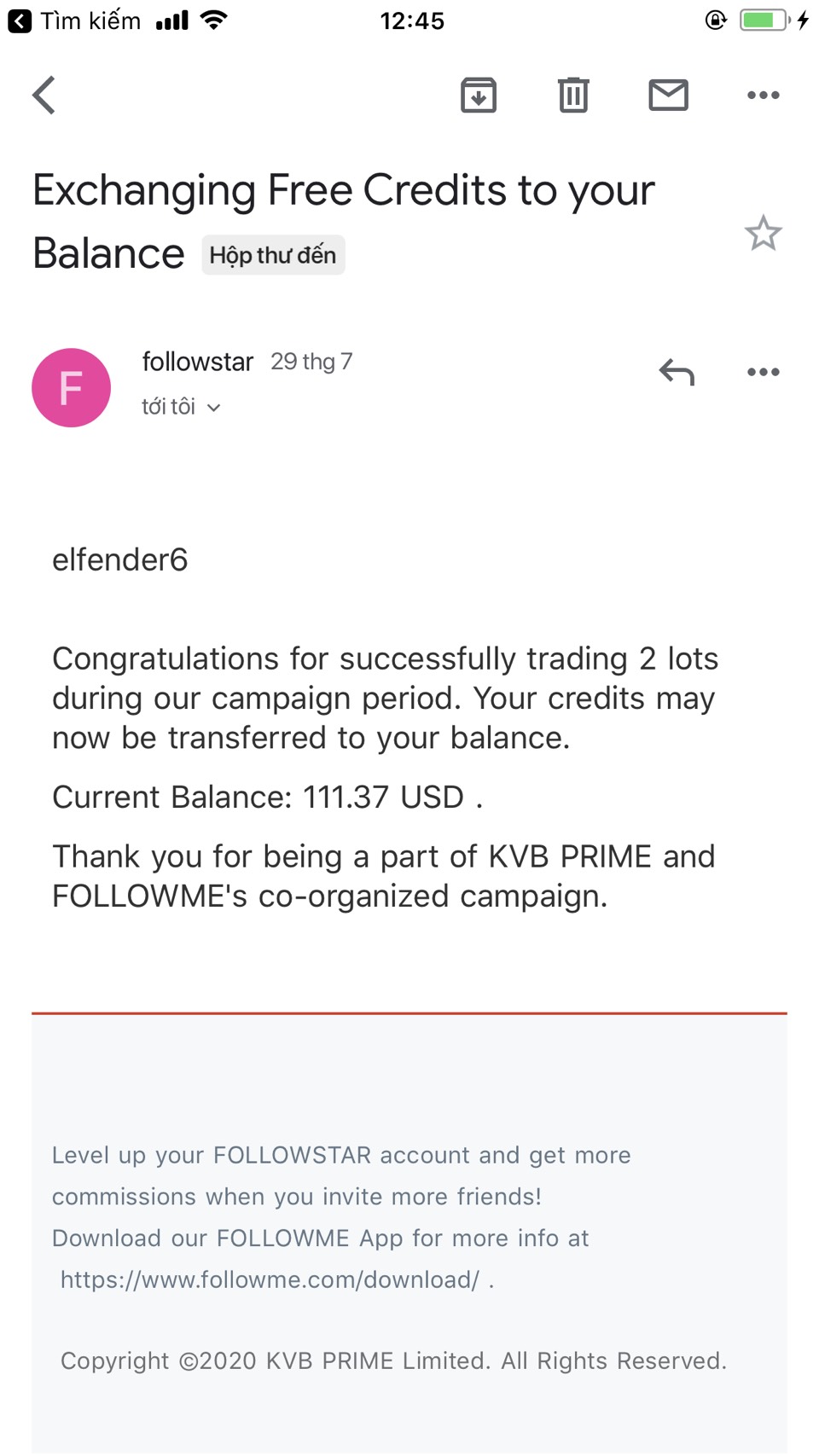Screen dimensions: 819x1456
Task: Delete email with trash icon
Action: point(573,95)
